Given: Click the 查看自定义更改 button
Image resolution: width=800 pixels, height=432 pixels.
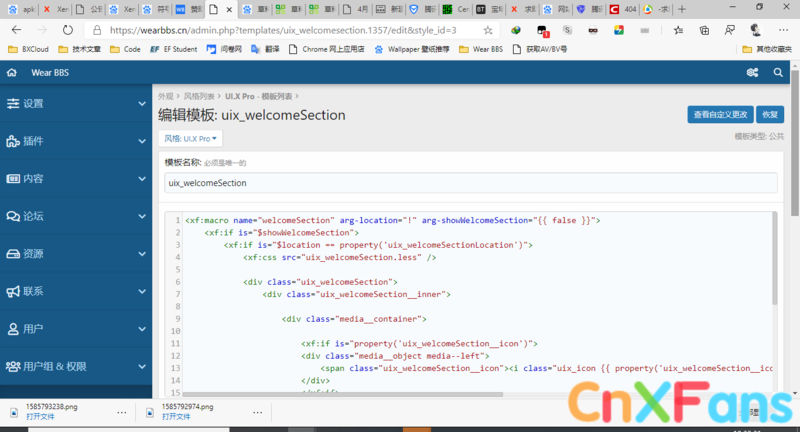Looking at the screenshot, I should pos(719,115).
